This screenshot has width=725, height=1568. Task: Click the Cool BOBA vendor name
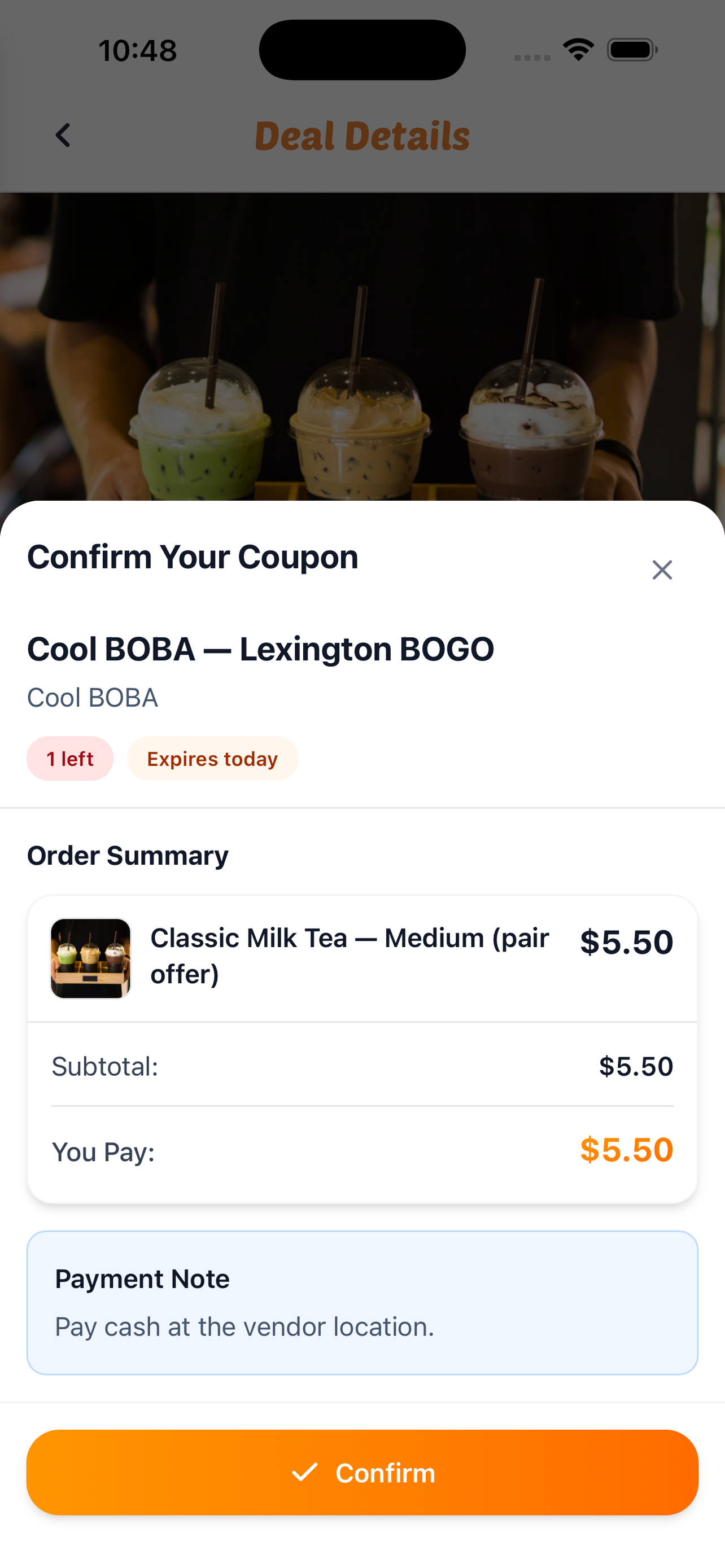[93, 698]
